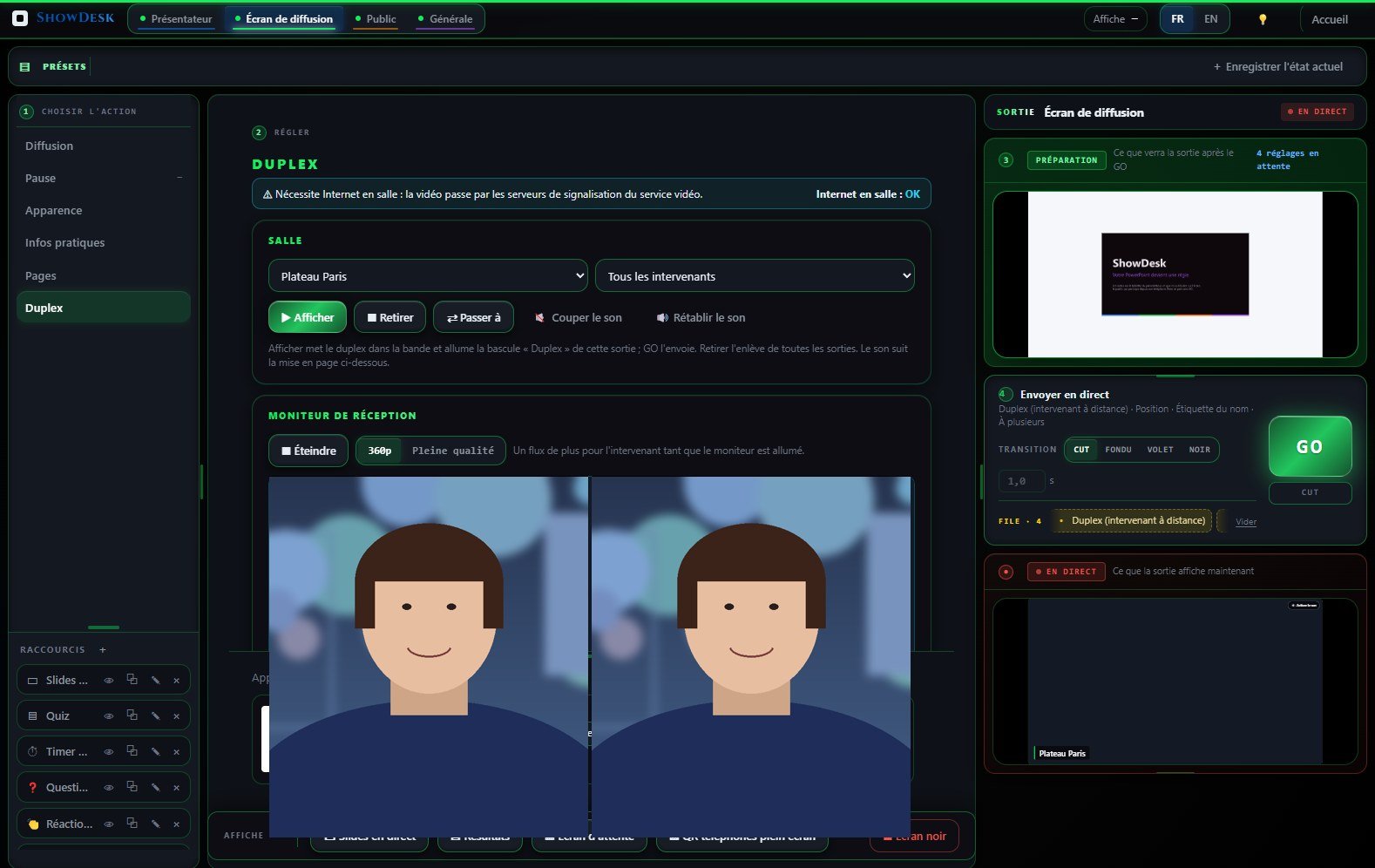Open the Infos pratiques action
The width and height of the screenshot is (1375, 868).
[103, 242]
